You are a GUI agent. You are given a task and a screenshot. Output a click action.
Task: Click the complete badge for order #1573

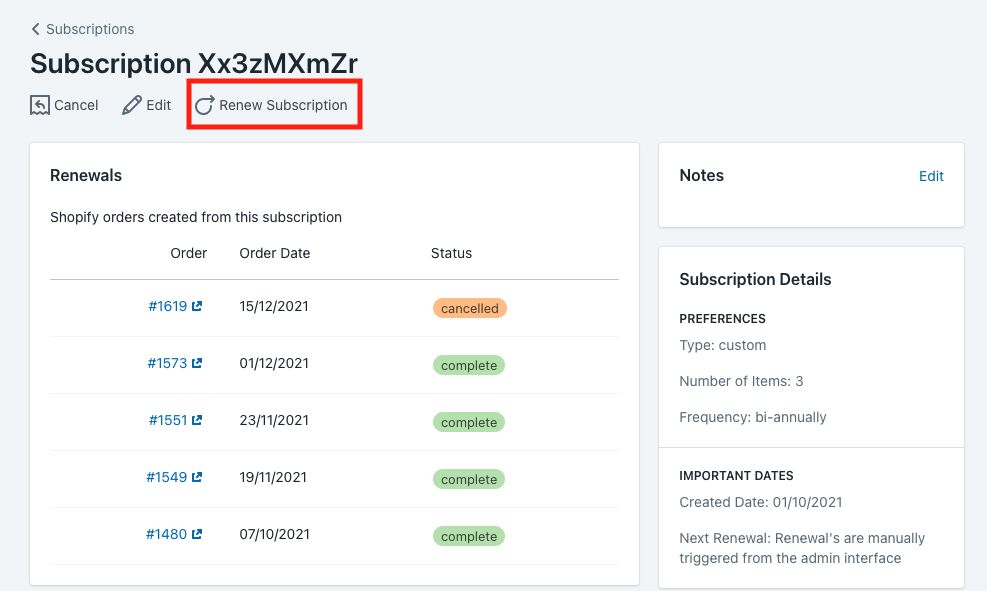point(469,365)
